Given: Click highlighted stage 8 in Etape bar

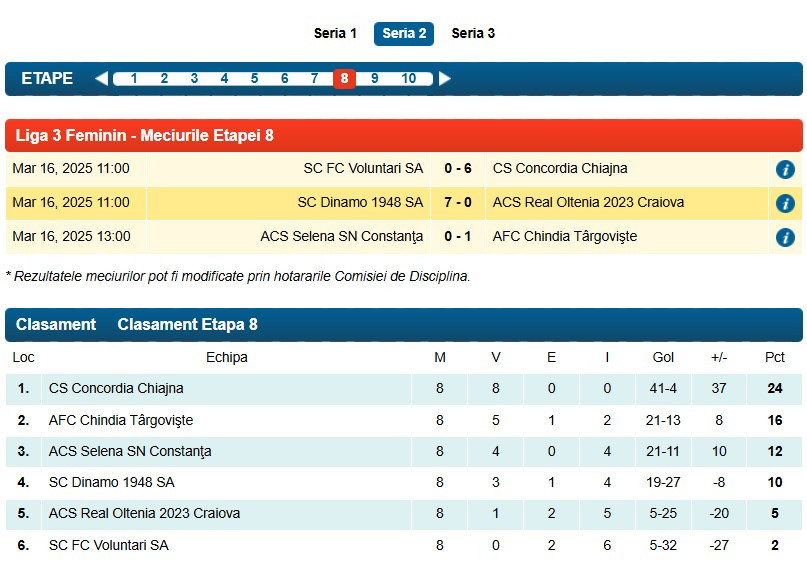Looking at the screenshot, I should point(344,79).
